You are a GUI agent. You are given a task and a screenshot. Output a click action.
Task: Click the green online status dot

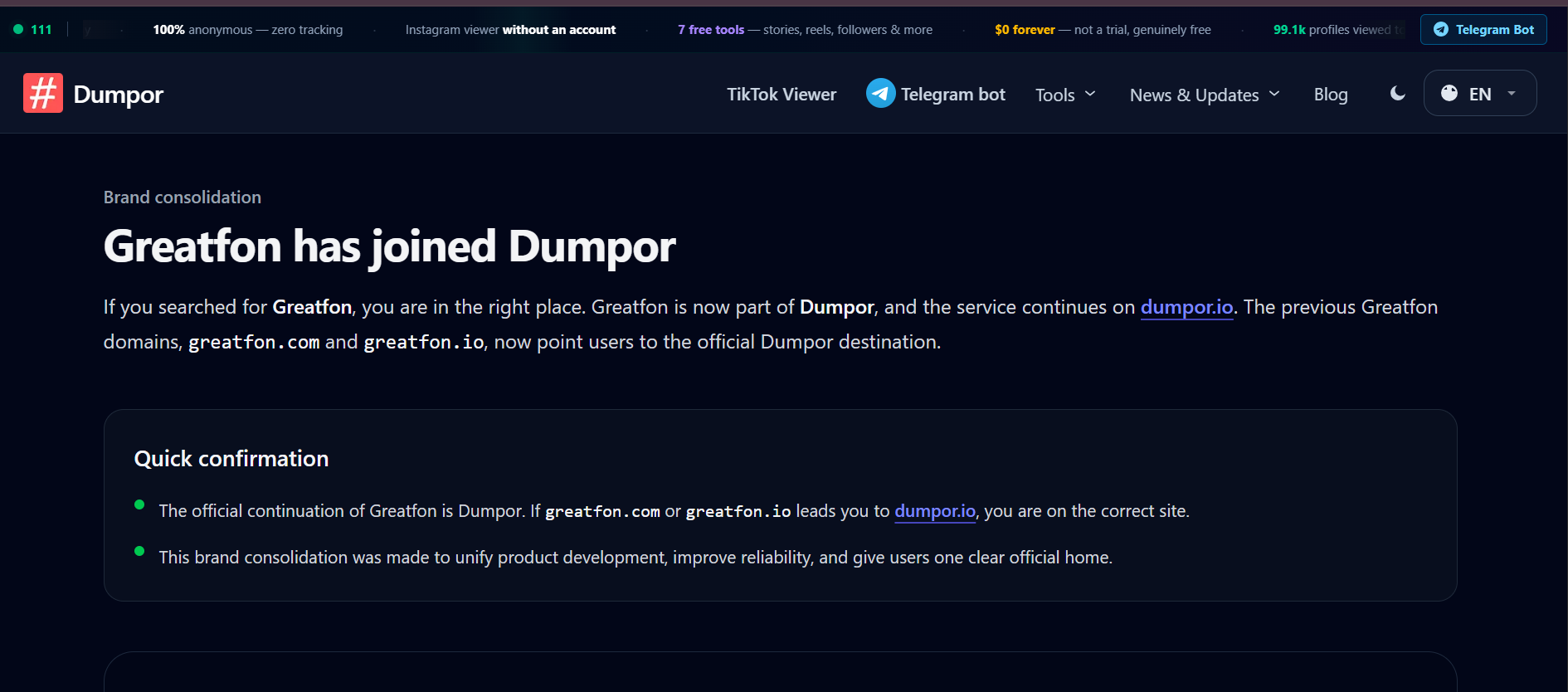coord(18,29)
